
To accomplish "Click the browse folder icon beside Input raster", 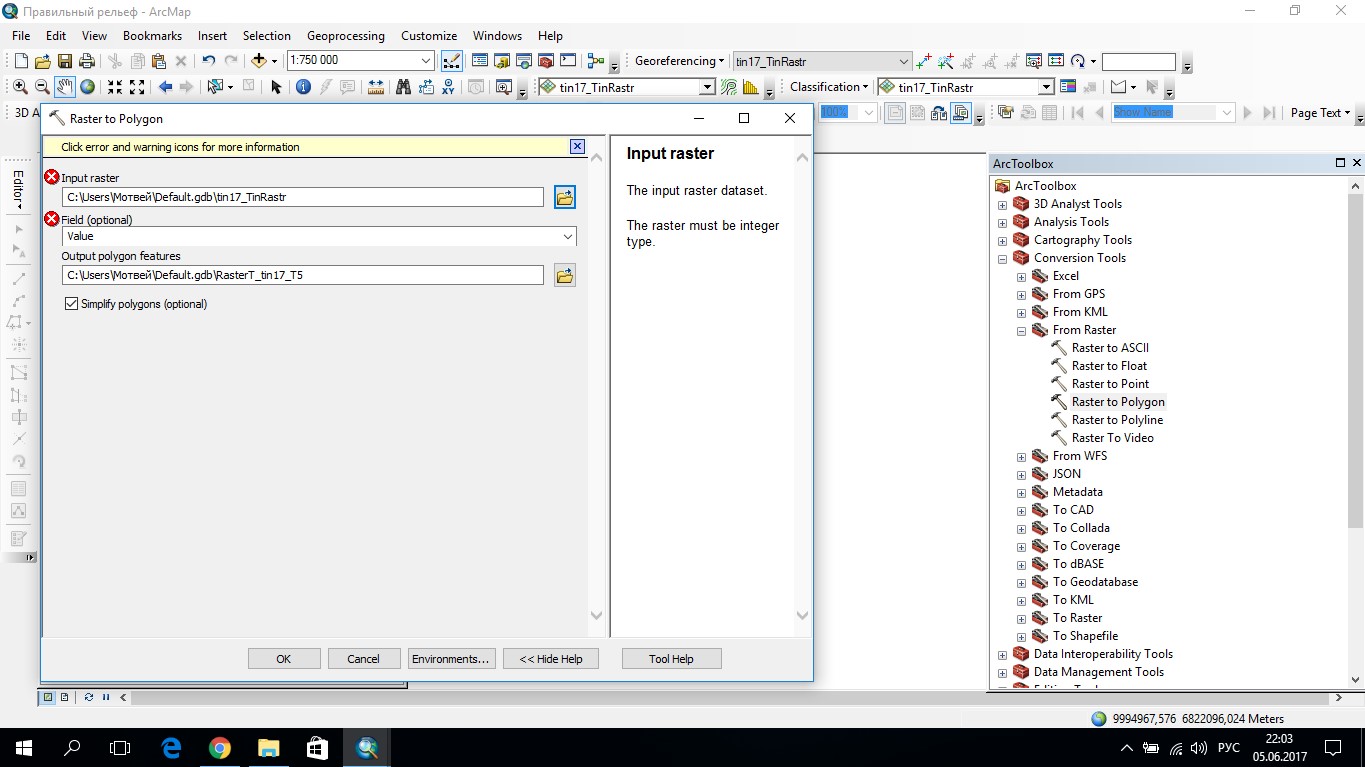I will pos(564,197).
